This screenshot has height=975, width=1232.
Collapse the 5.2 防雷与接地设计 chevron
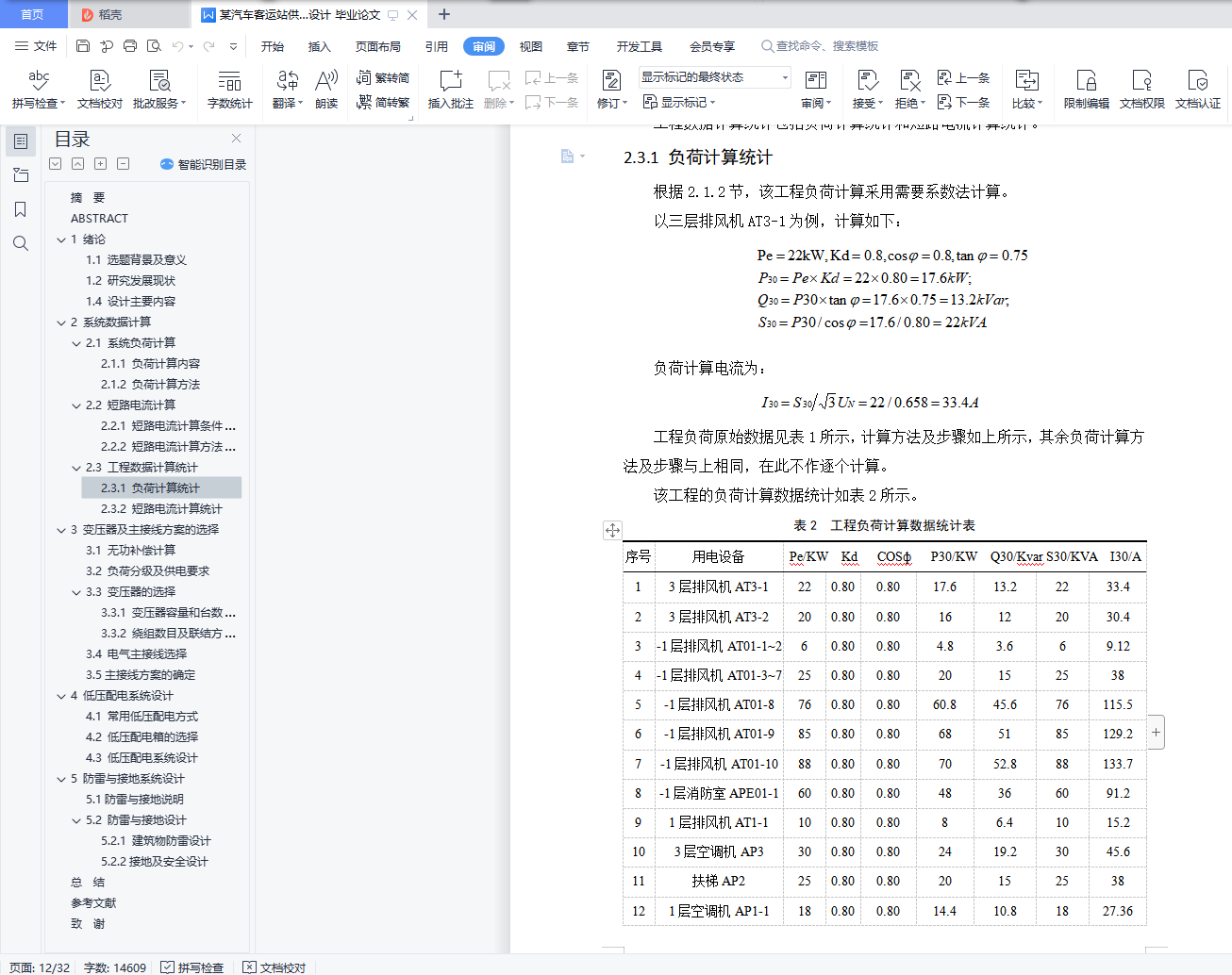coord(76,820)
